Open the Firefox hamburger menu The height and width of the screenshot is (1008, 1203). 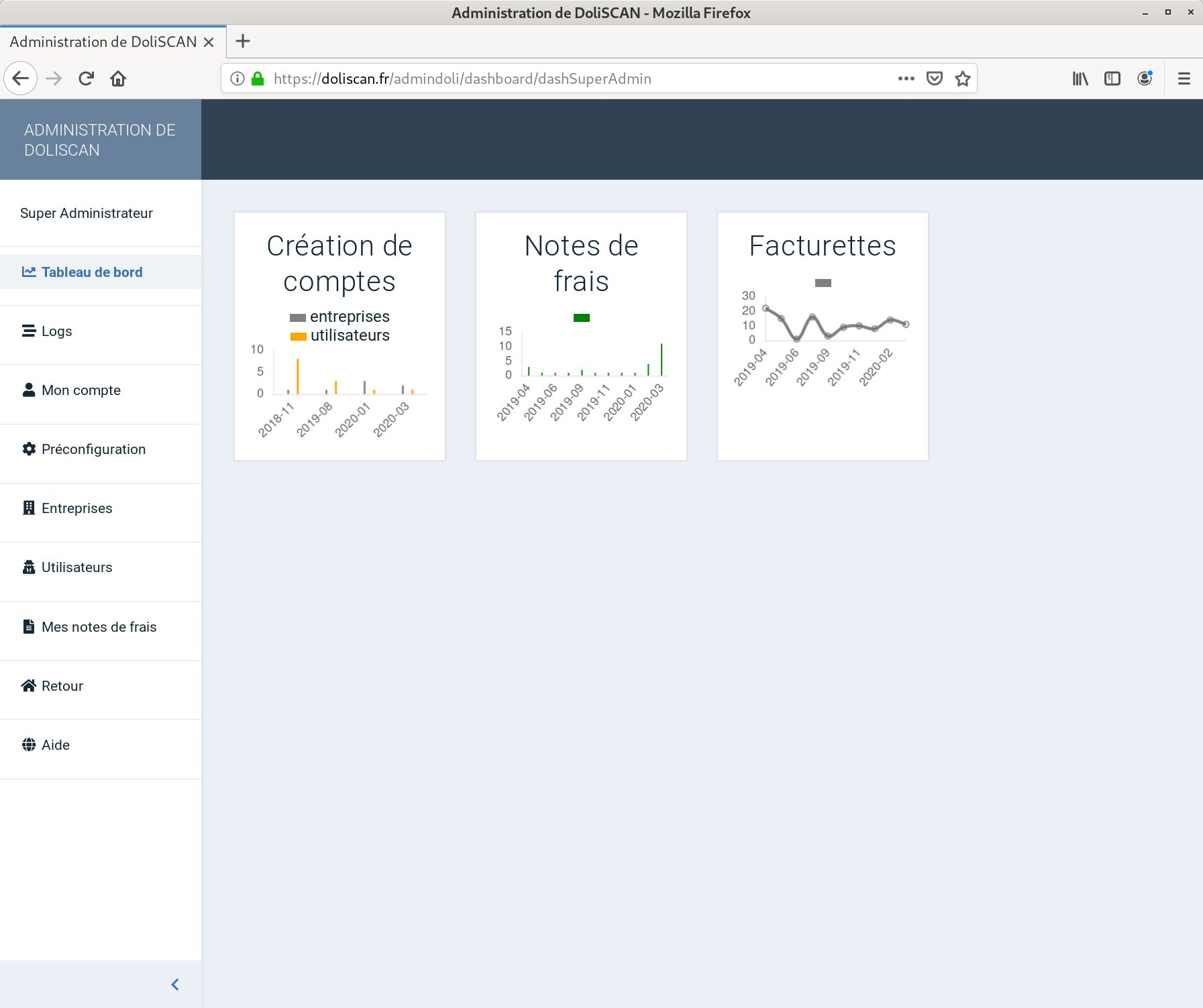(1184, 79)
